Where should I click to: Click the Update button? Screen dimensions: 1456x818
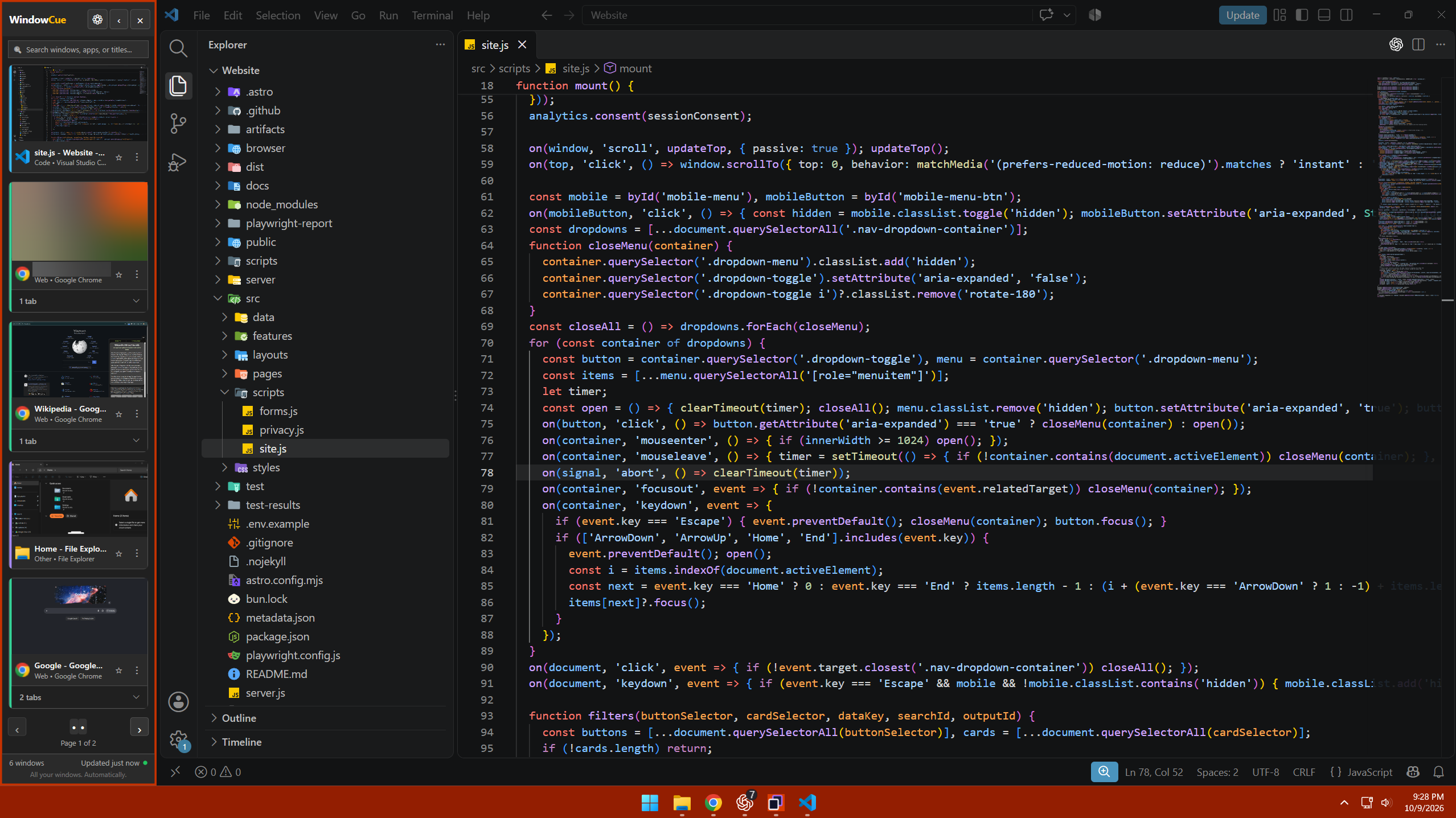point(1242,15)
